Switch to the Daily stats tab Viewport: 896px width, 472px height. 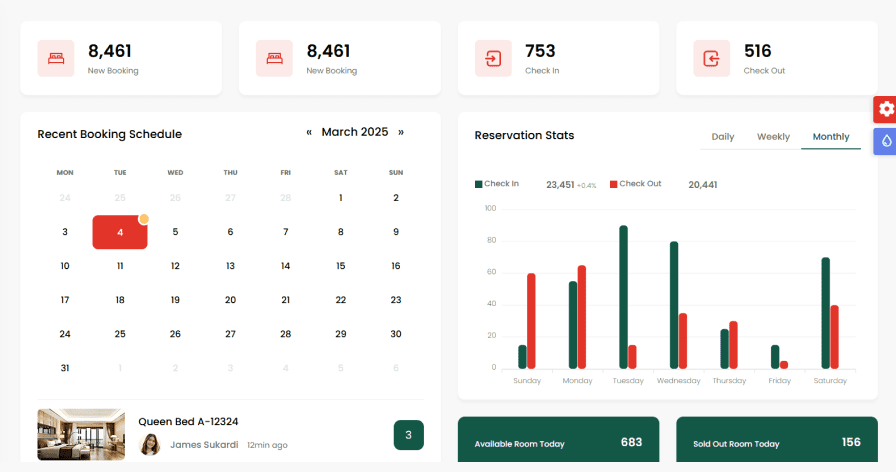coord(722,137)
